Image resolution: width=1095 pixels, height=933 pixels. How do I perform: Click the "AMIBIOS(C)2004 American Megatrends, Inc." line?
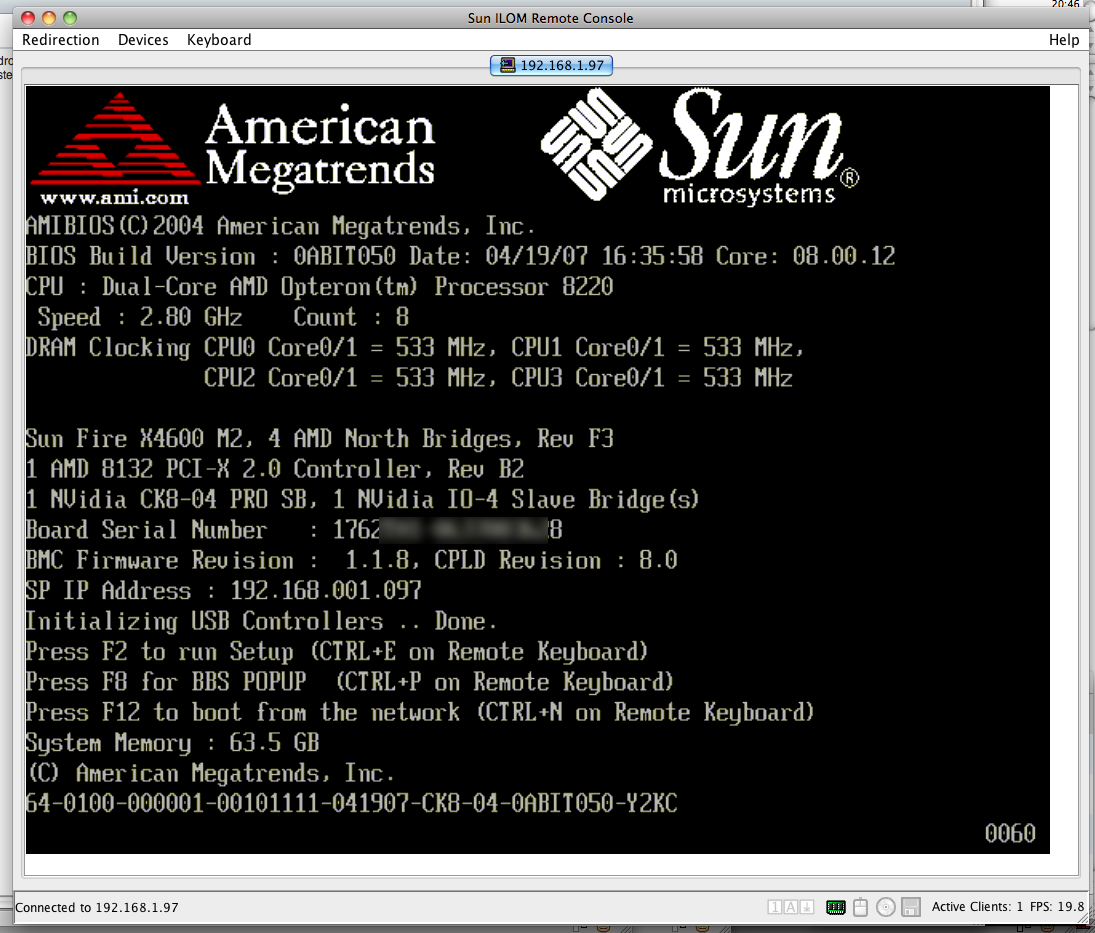pyautogui.click(x=281, y=226)
